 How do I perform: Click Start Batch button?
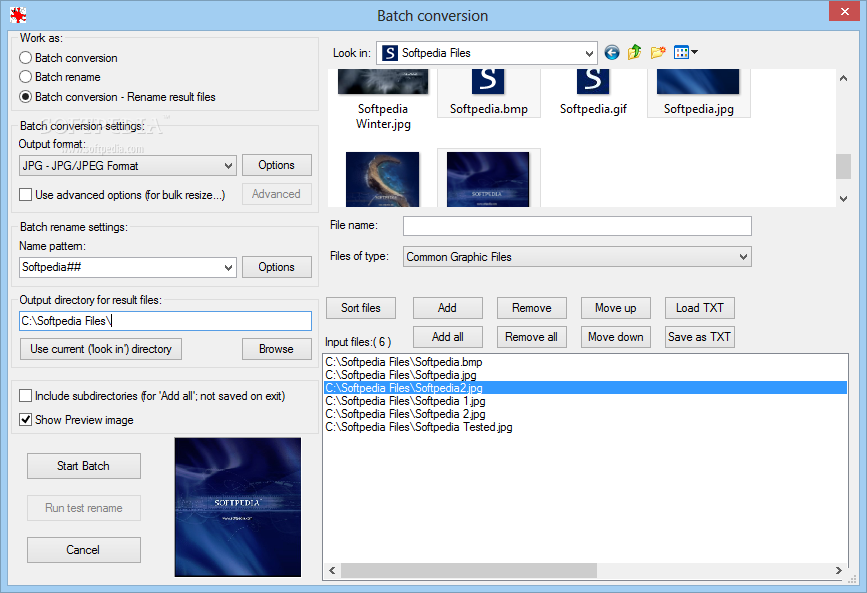click(x=83, y=466)
